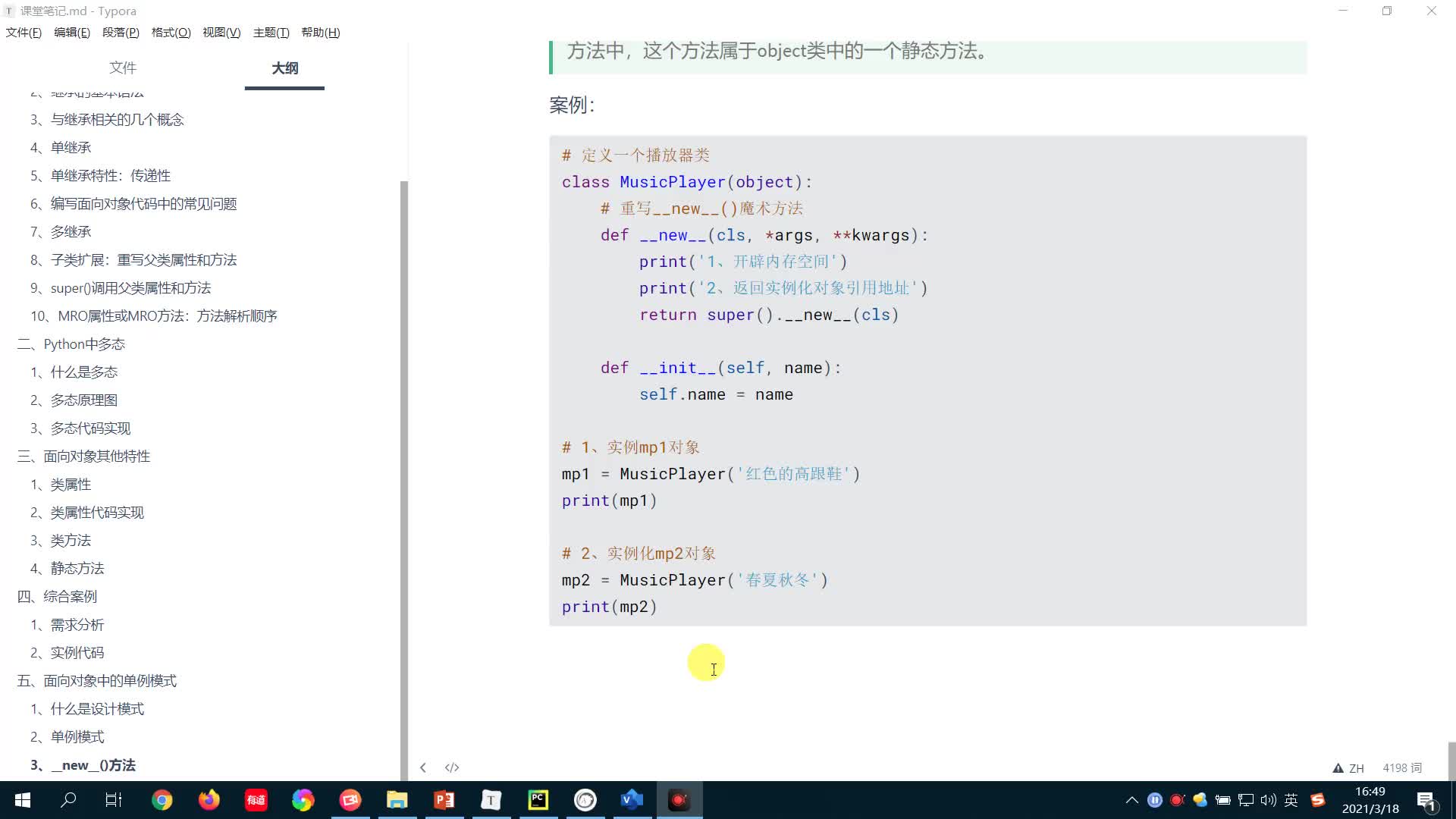Open Task View on the taskbar
The width and height of the screenshot is (1456, 819).
[x=114, y=800]
